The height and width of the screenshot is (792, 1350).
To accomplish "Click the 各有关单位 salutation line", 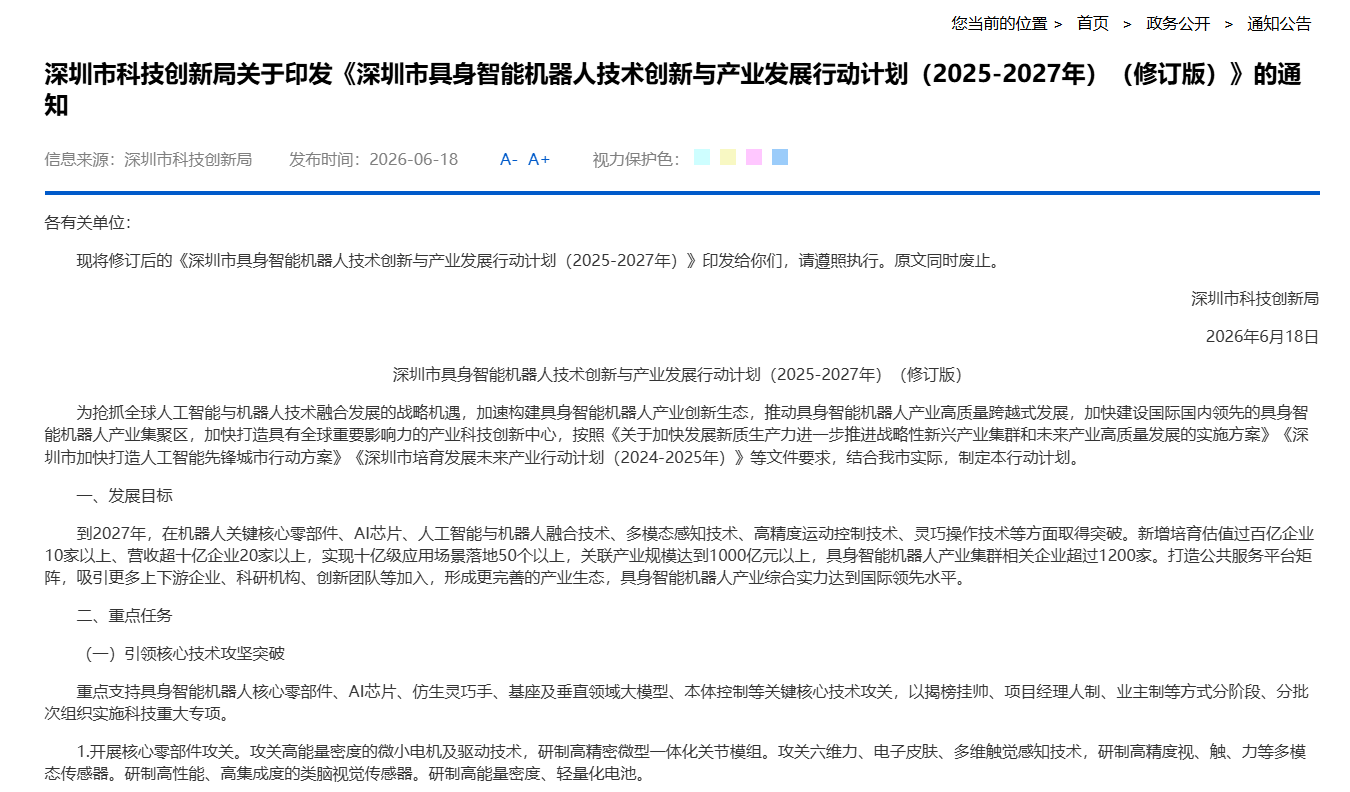I will [88, 223].
